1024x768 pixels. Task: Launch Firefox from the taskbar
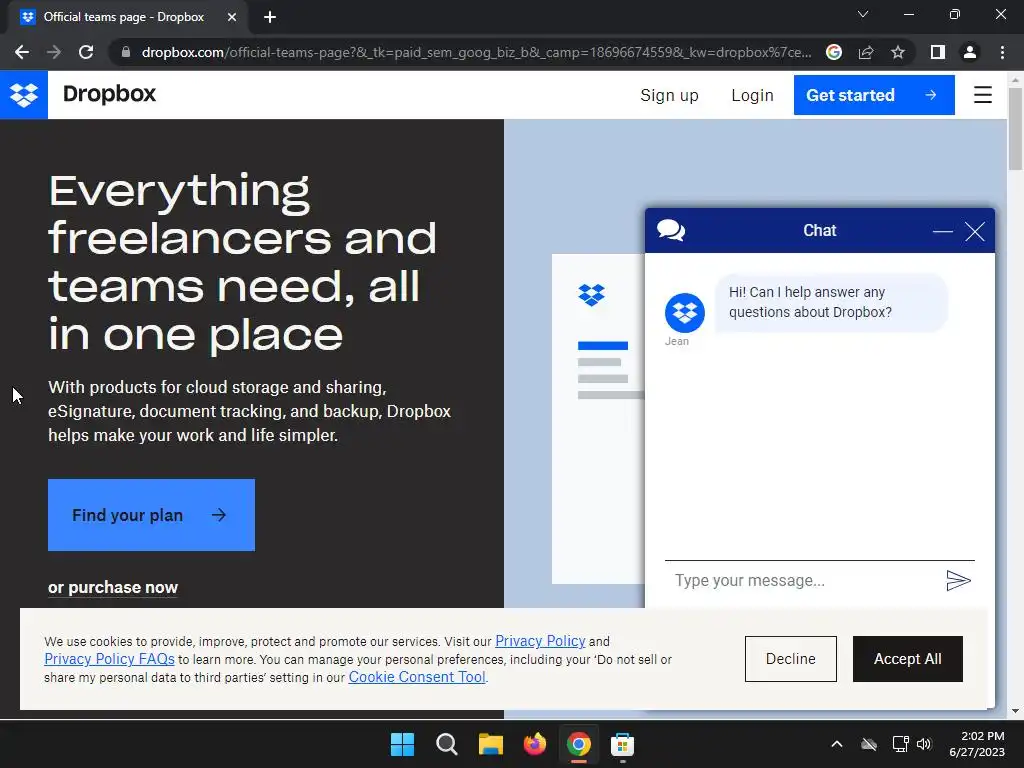click(535, 744)
